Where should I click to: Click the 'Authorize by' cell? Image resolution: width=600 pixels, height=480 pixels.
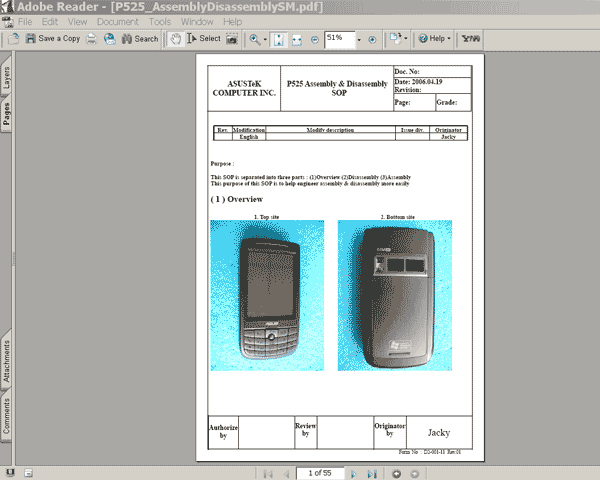point(223,432)
